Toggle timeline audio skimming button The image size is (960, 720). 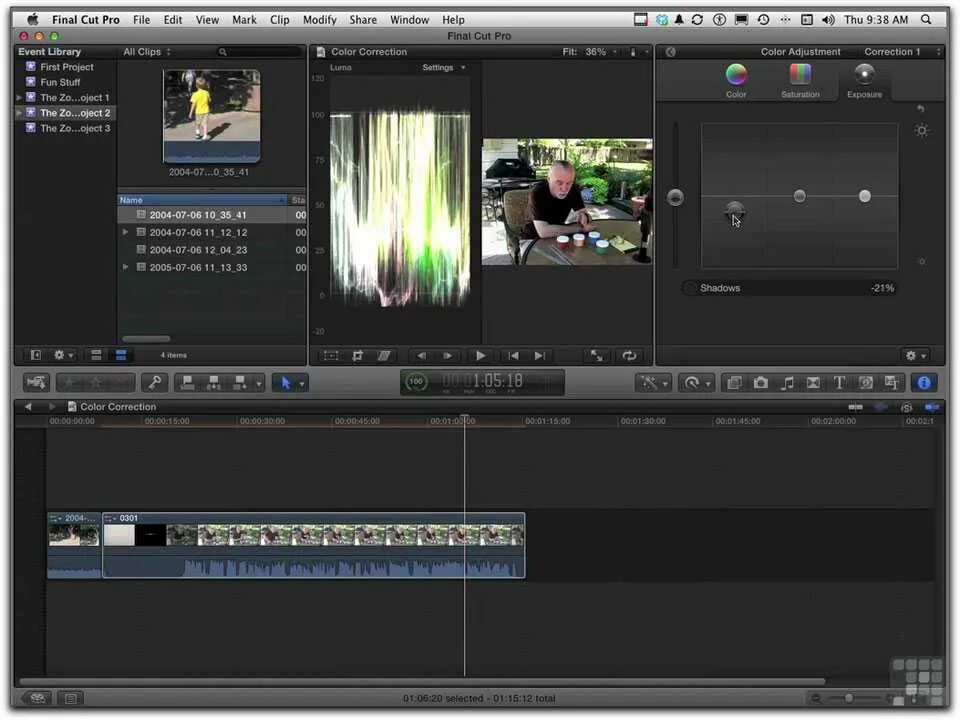coord(881,407)
